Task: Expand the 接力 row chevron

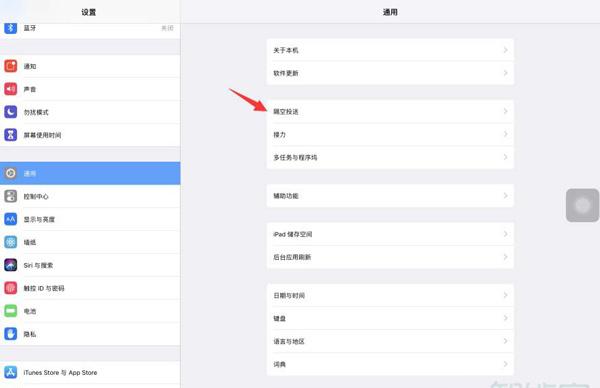Action: [505, 134]
